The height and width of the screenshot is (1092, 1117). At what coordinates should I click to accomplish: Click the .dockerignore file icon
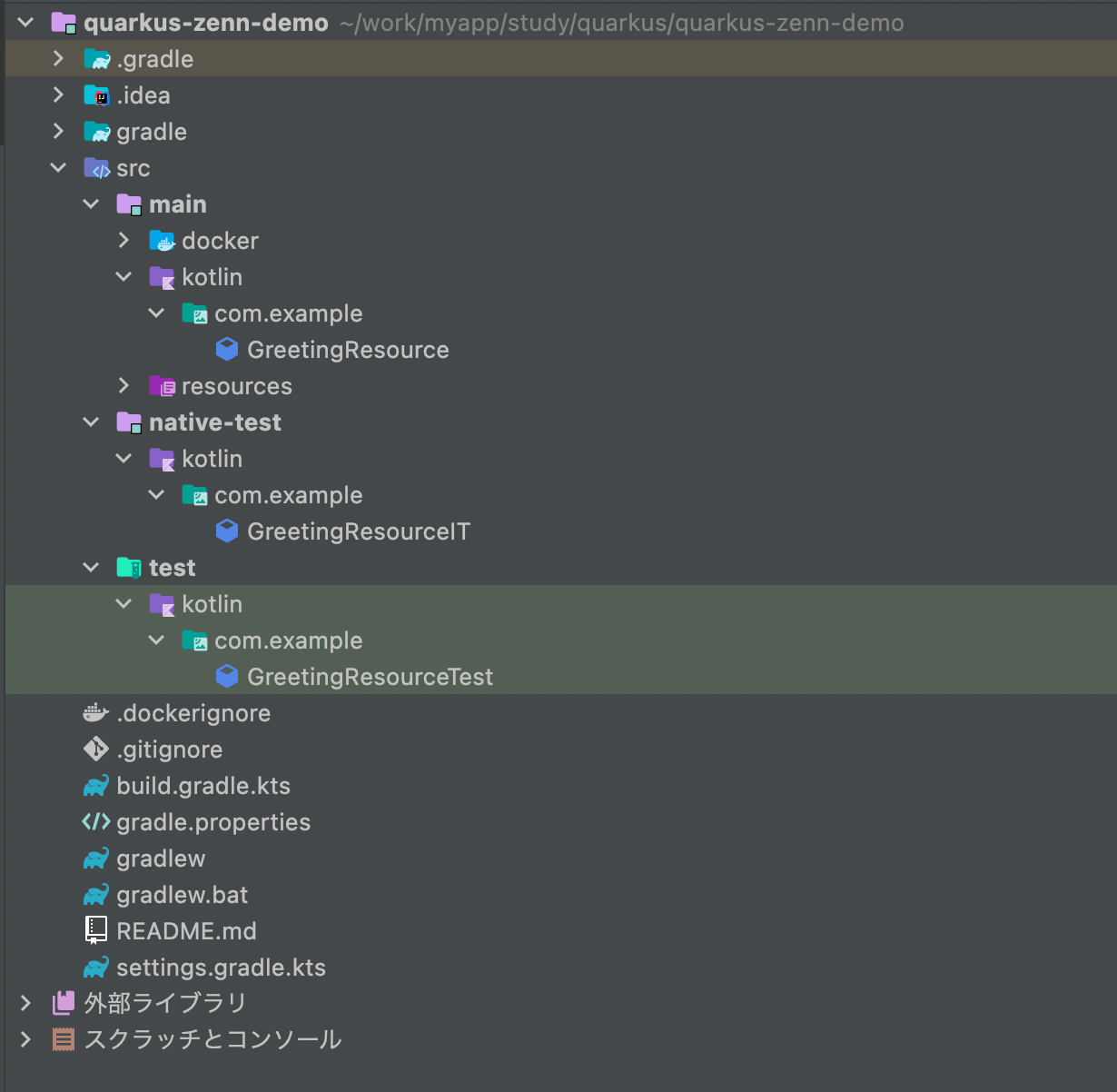click(96, 713)
